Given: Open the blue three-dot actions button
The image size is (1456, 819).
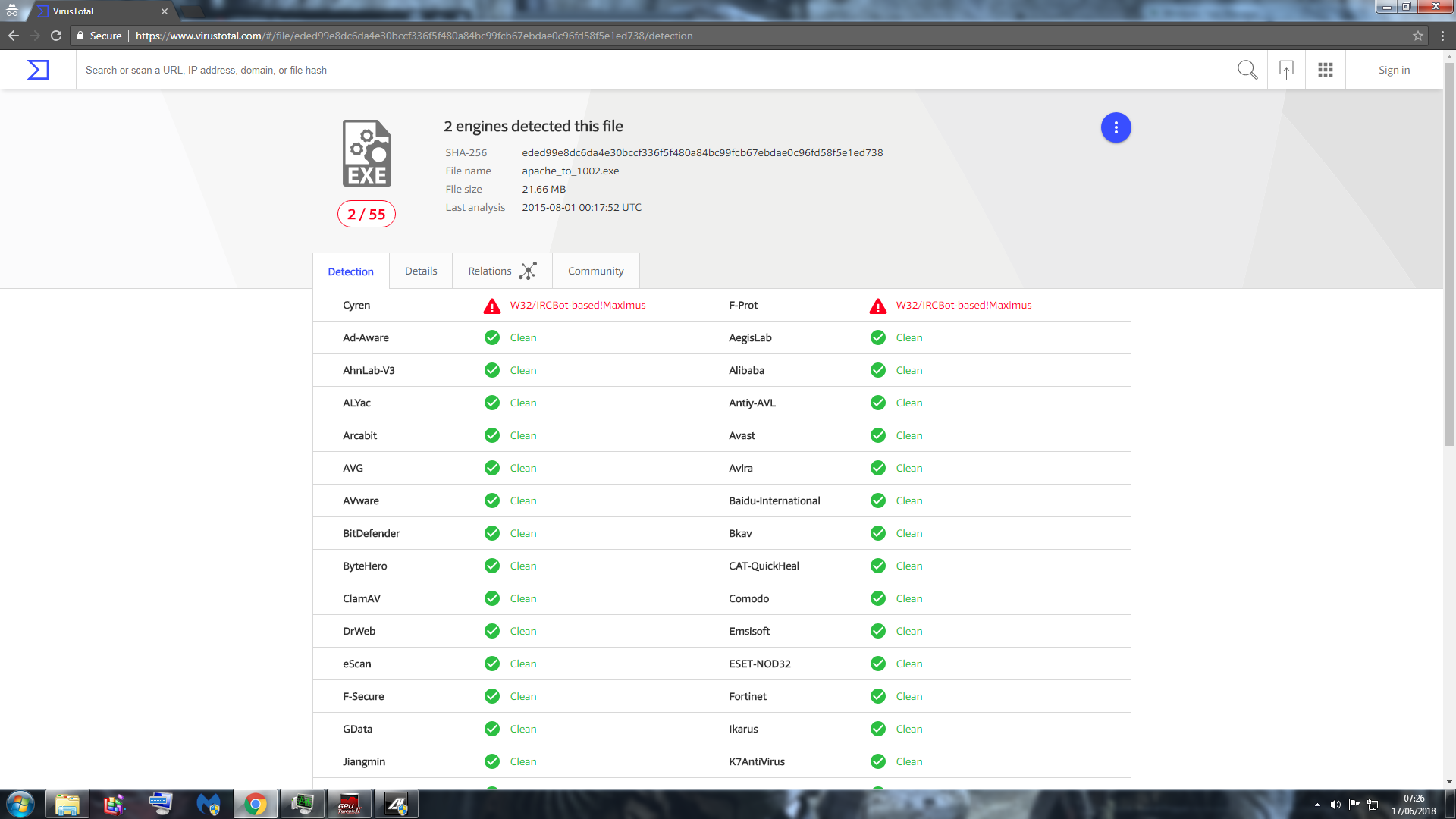Looking at the screenshot, I should [x=1116, y=127].
